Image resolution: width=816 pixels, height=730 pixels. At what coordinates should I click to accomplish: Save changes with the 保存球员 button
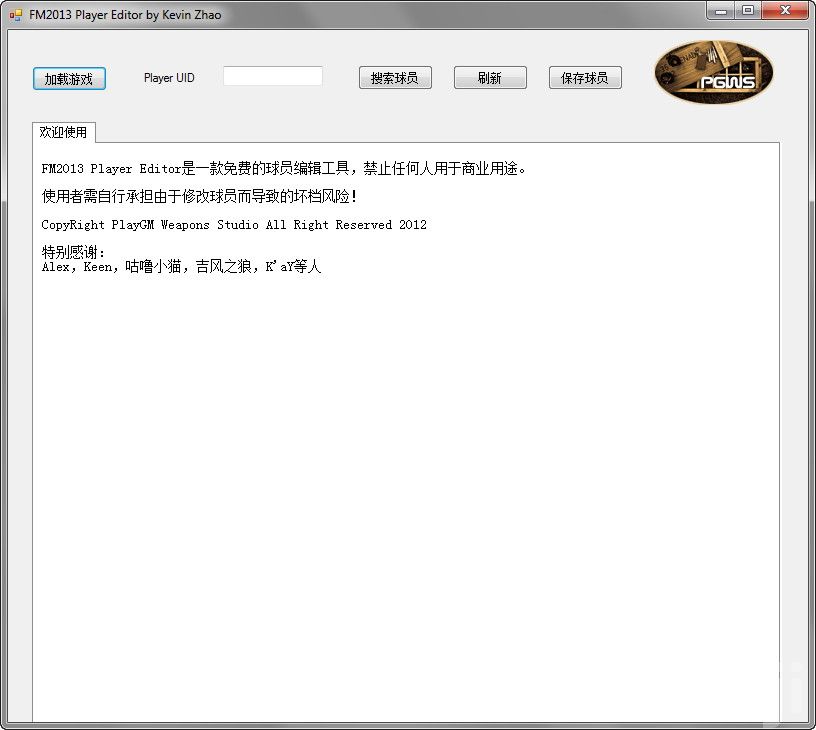[x=585, y=78]
